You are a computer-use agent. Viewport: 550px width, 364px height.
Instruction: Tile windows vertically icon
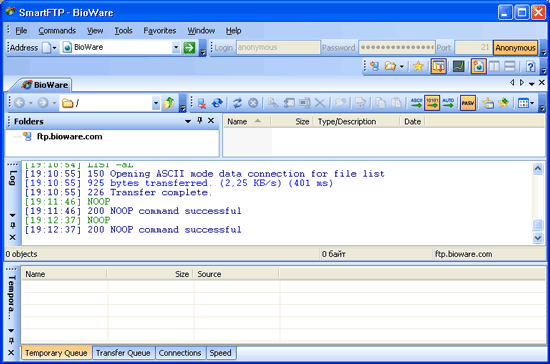(494, 66)
